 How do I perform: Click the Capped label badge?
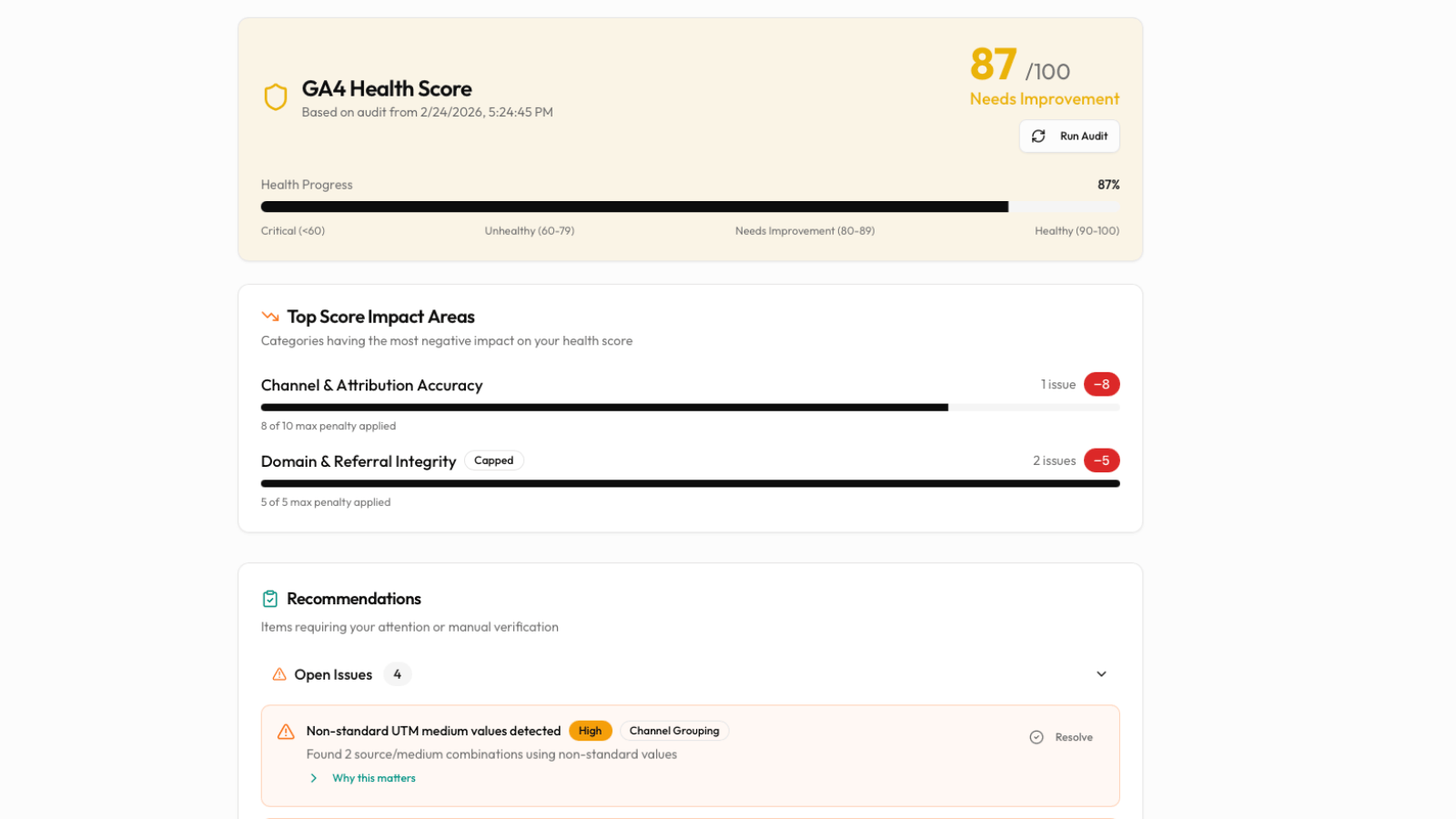coord(494,460)
